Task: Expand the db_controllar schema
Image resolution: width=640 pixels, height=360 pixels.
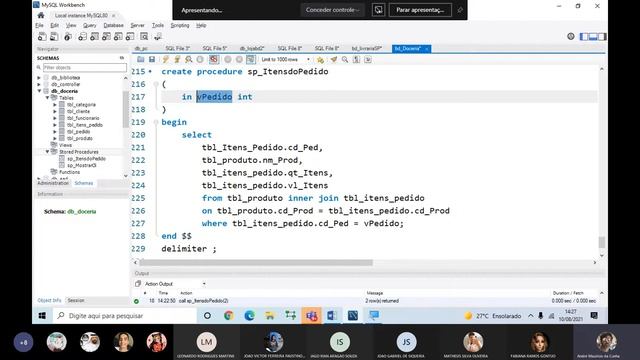Action: [x=39, y=84]
